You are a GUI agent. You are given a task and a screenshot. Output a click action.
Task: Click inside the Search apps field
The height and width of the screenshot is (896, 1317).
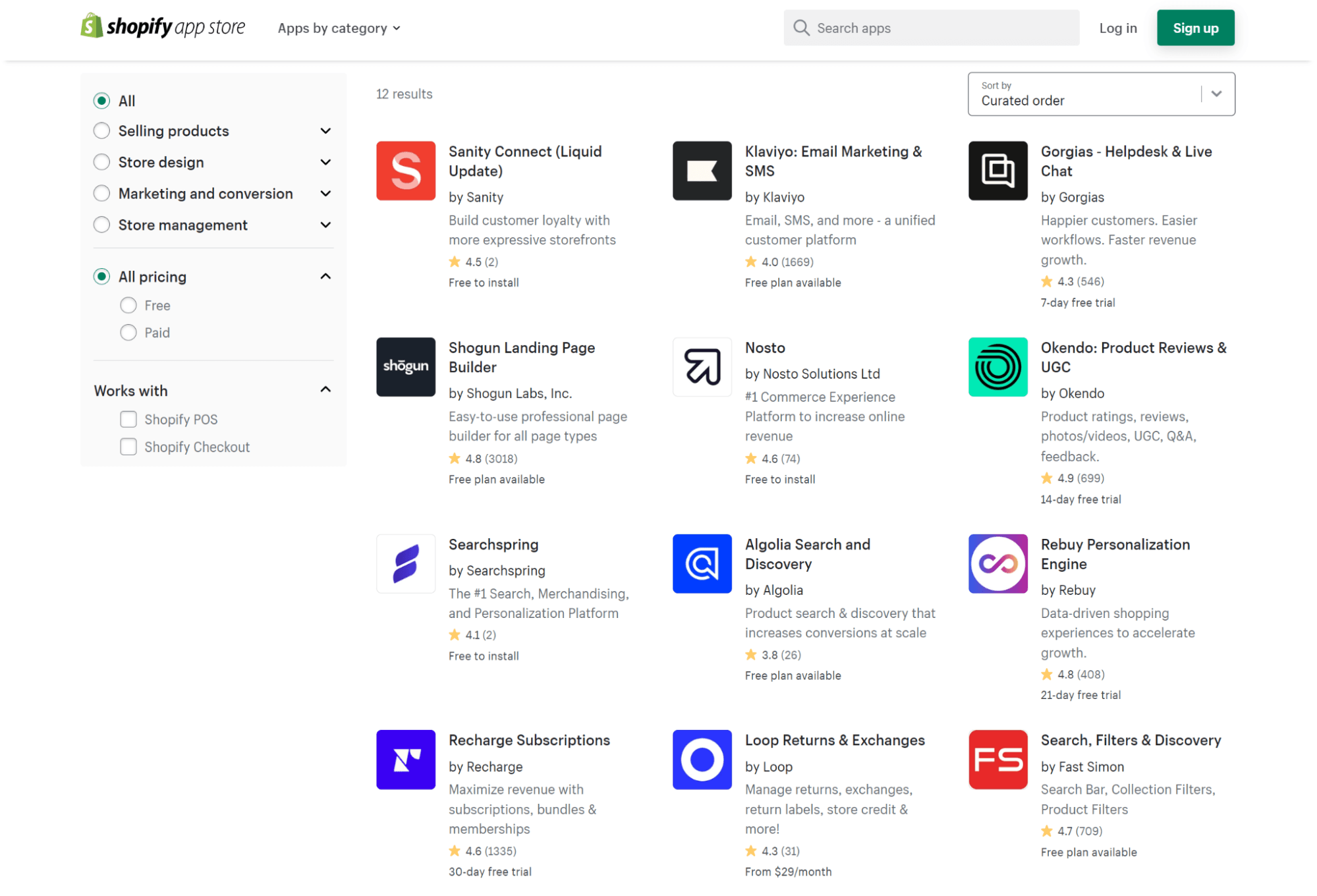tap(931, 28)
